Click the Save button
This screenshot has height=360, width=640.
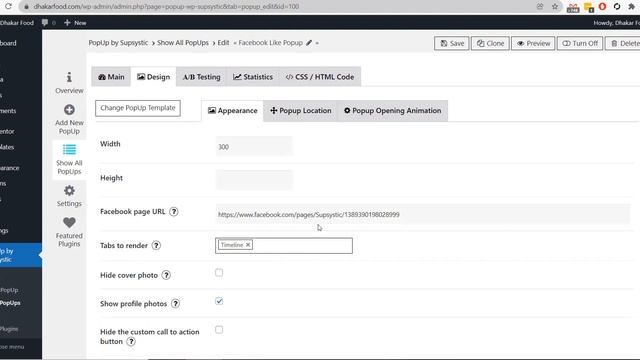[451, 43]
